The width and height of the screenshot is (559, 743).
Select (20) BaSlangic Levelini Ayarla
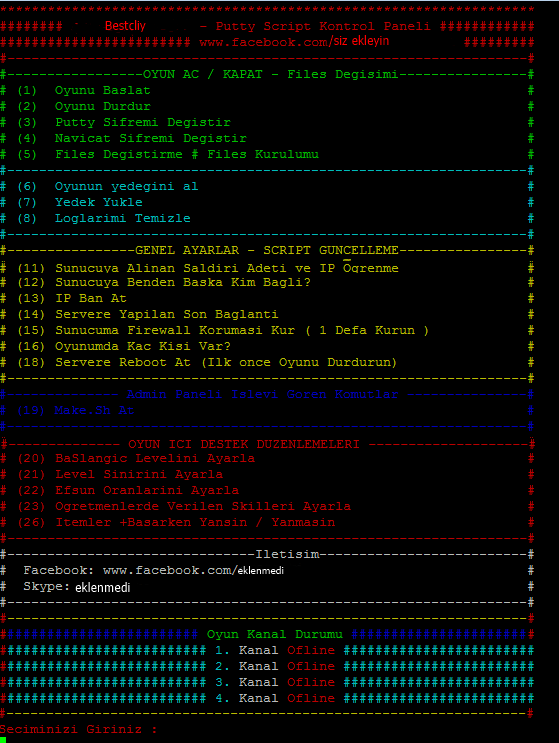click(x=136, y=459)
